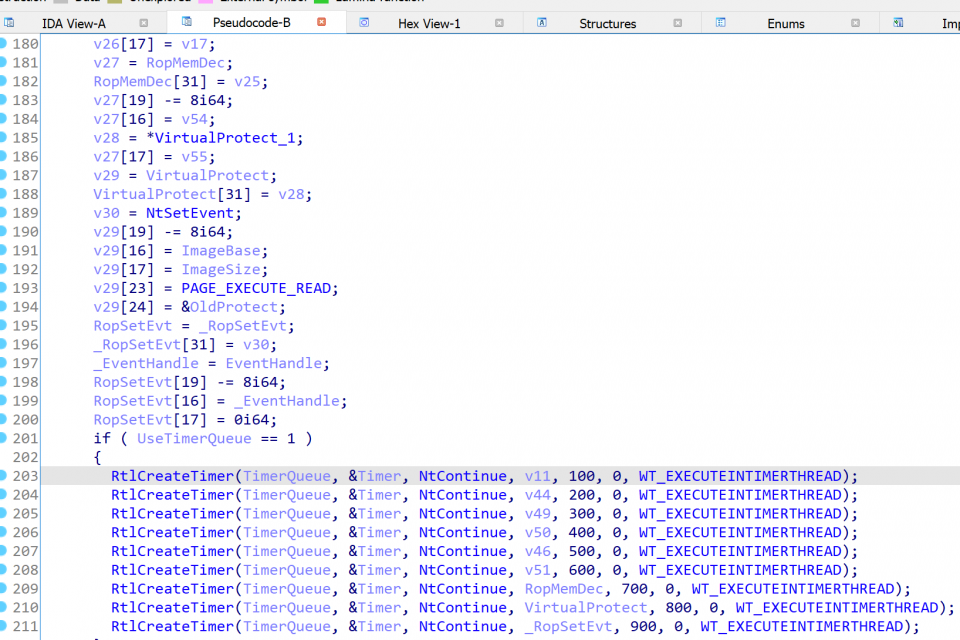Switch to the IDA View-A tab
Image resolution: width=960 pixels, height=640 pixels.
point(73,23)
